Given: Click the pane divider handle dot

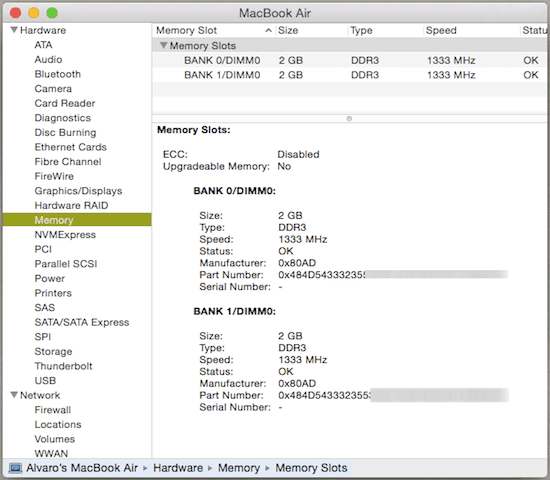Looking at the screenshot, I should pyautogui.click(x=349, y=119).
